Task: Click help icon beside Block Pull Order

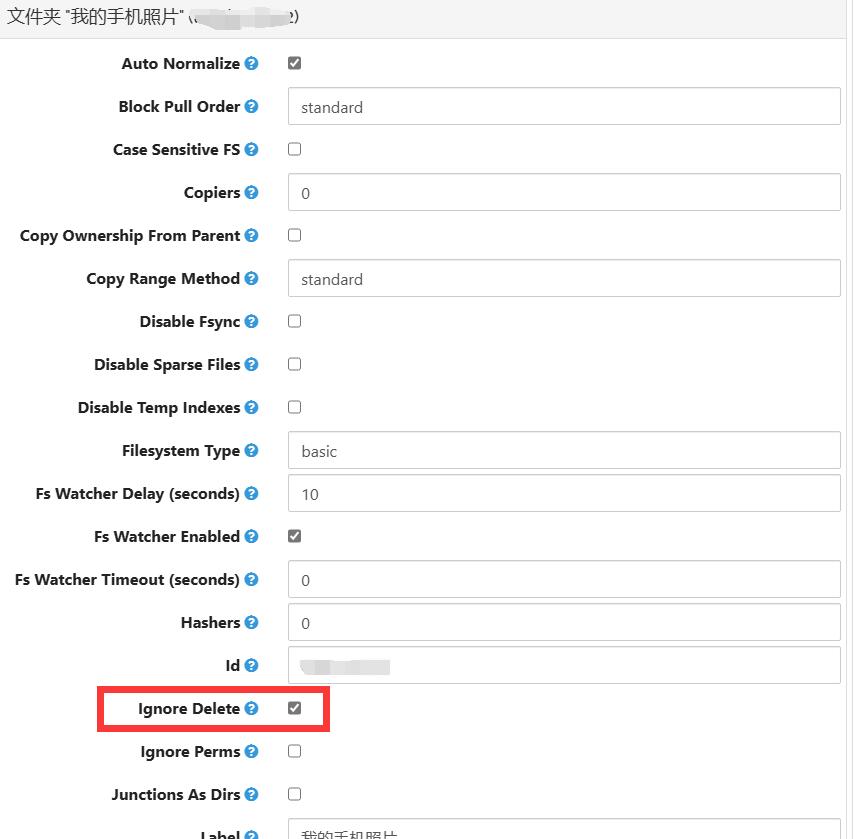Action: 251,106
